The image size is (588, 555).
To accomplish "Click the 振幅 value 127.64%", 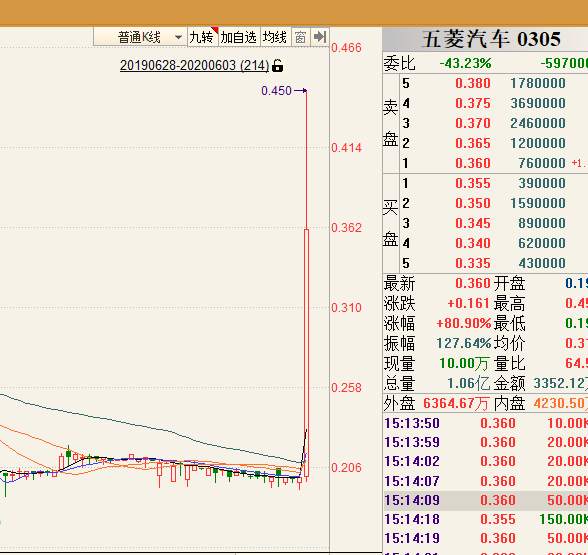I will click(464, 343).
